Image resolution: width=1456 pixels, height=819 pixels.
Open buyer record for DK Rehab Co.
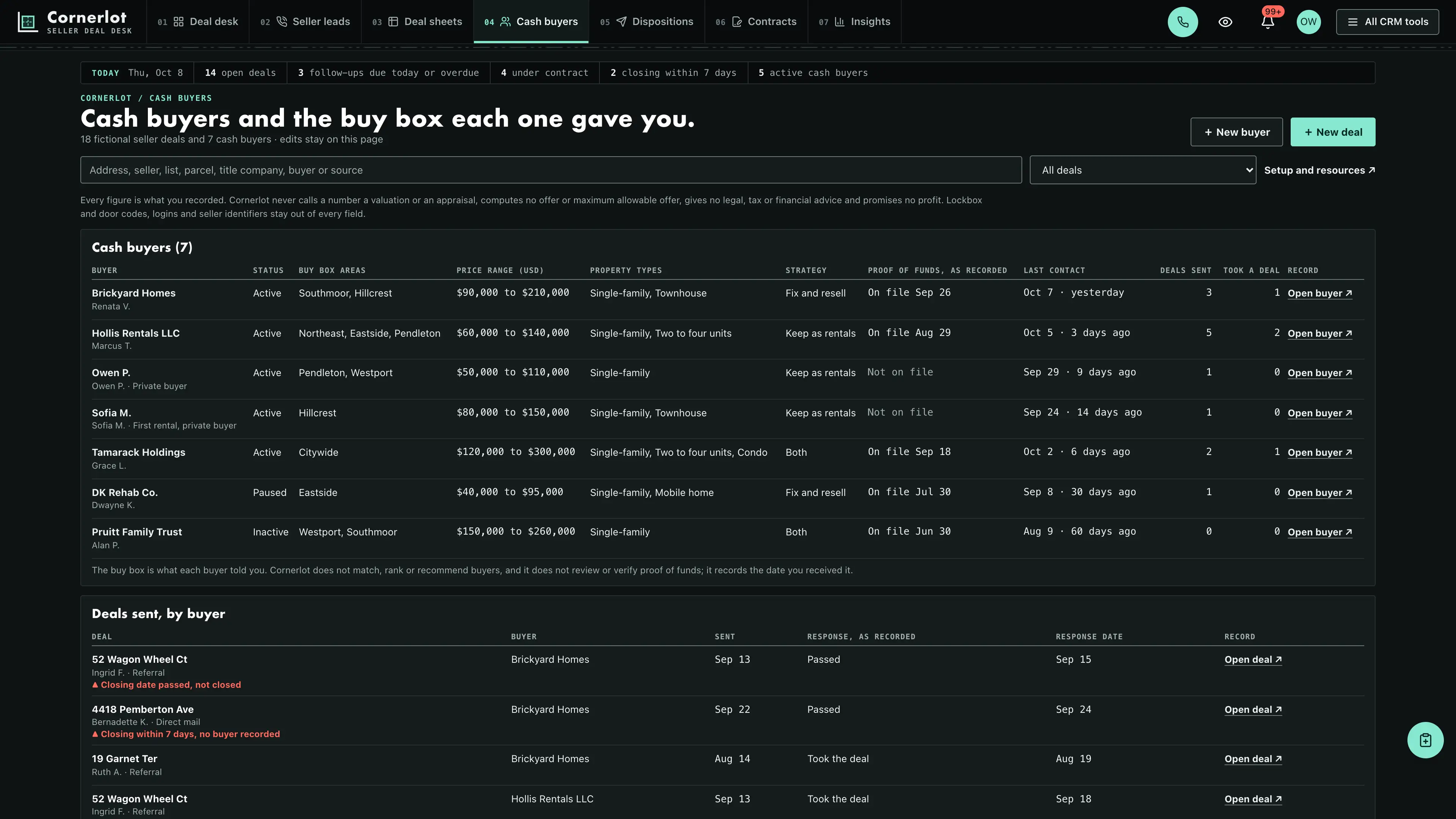[1320, 492]
